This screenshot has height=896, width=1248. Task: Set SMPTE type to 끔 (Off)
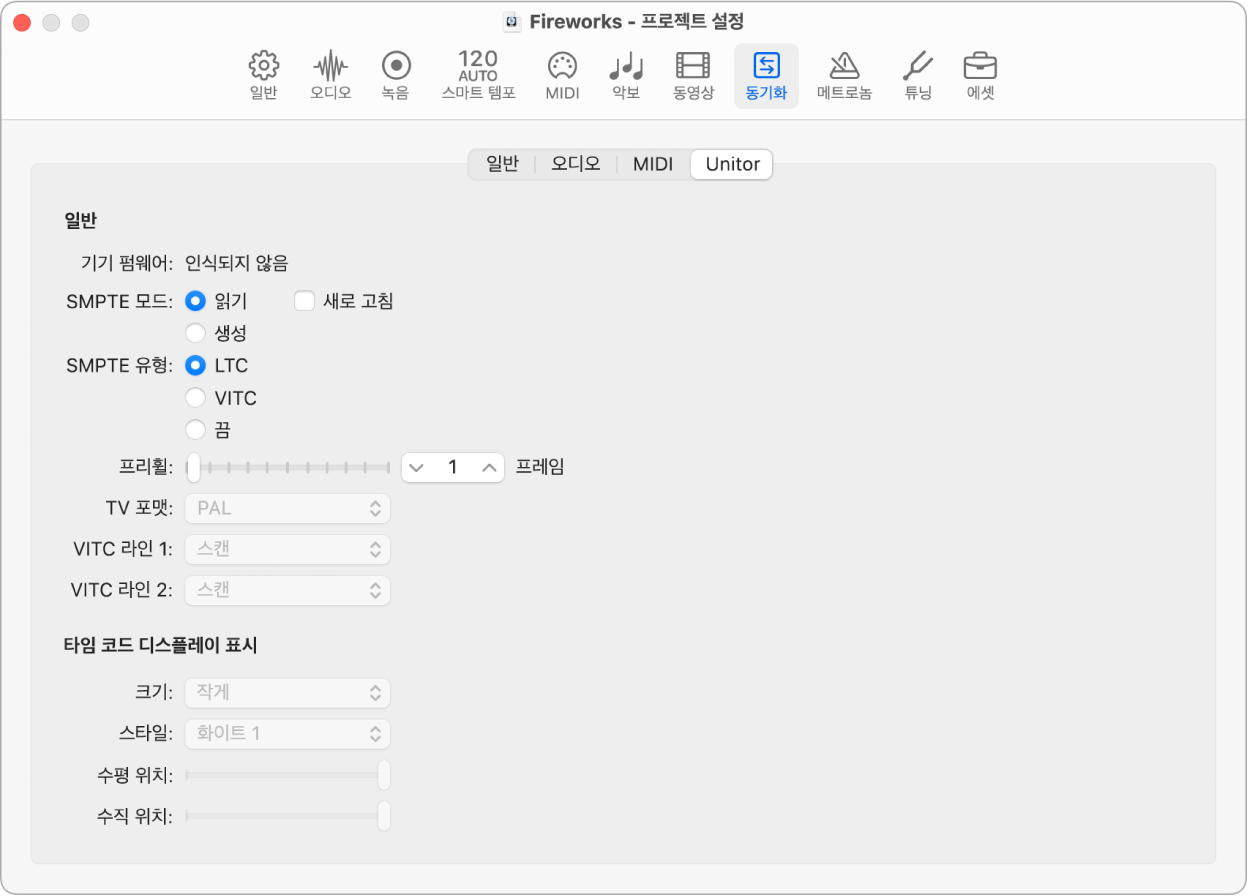(196, 430)
